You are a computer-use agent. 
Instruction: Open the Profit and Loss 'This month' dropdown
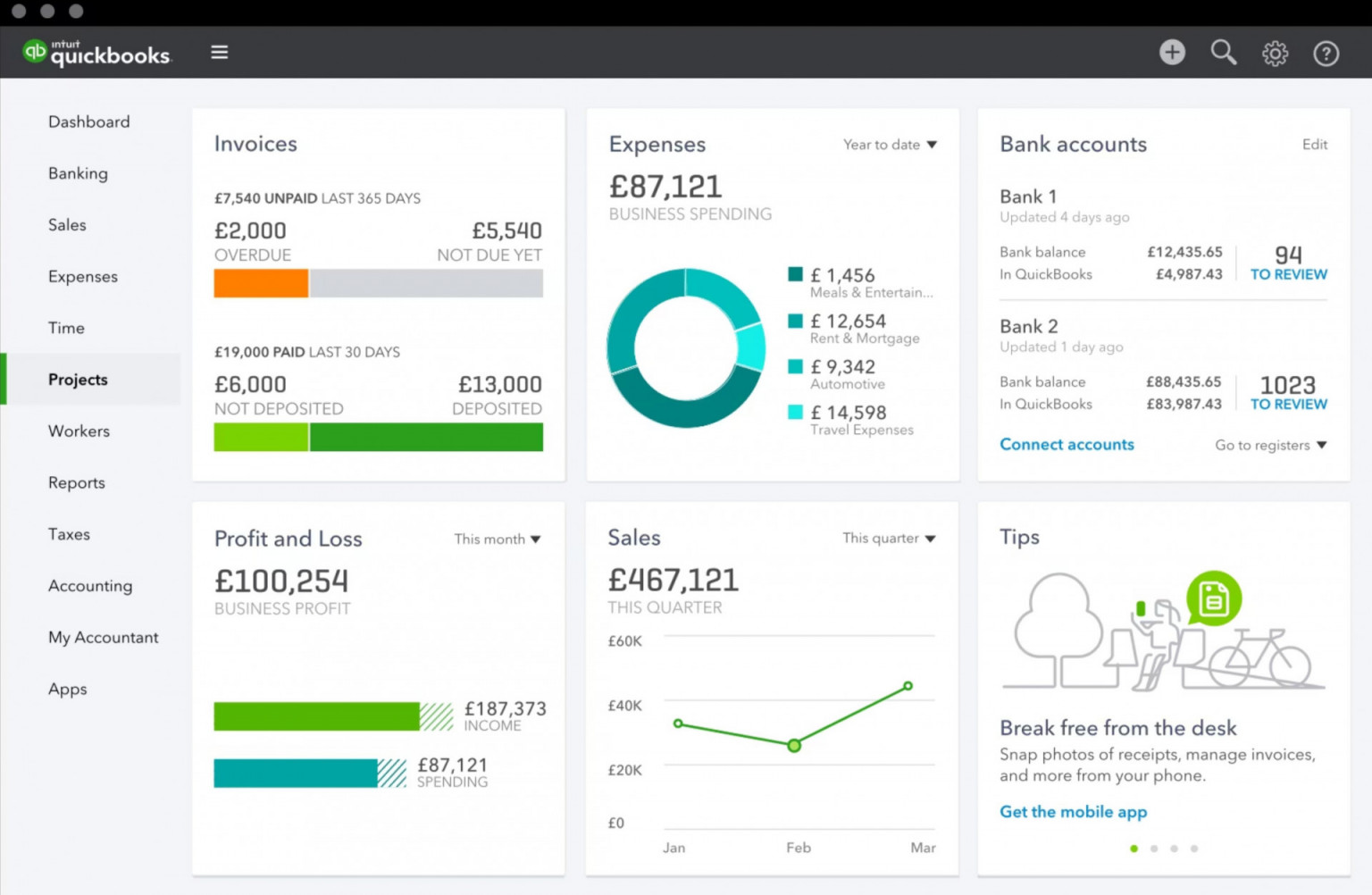pyautogui.click(x=498, y=539)
